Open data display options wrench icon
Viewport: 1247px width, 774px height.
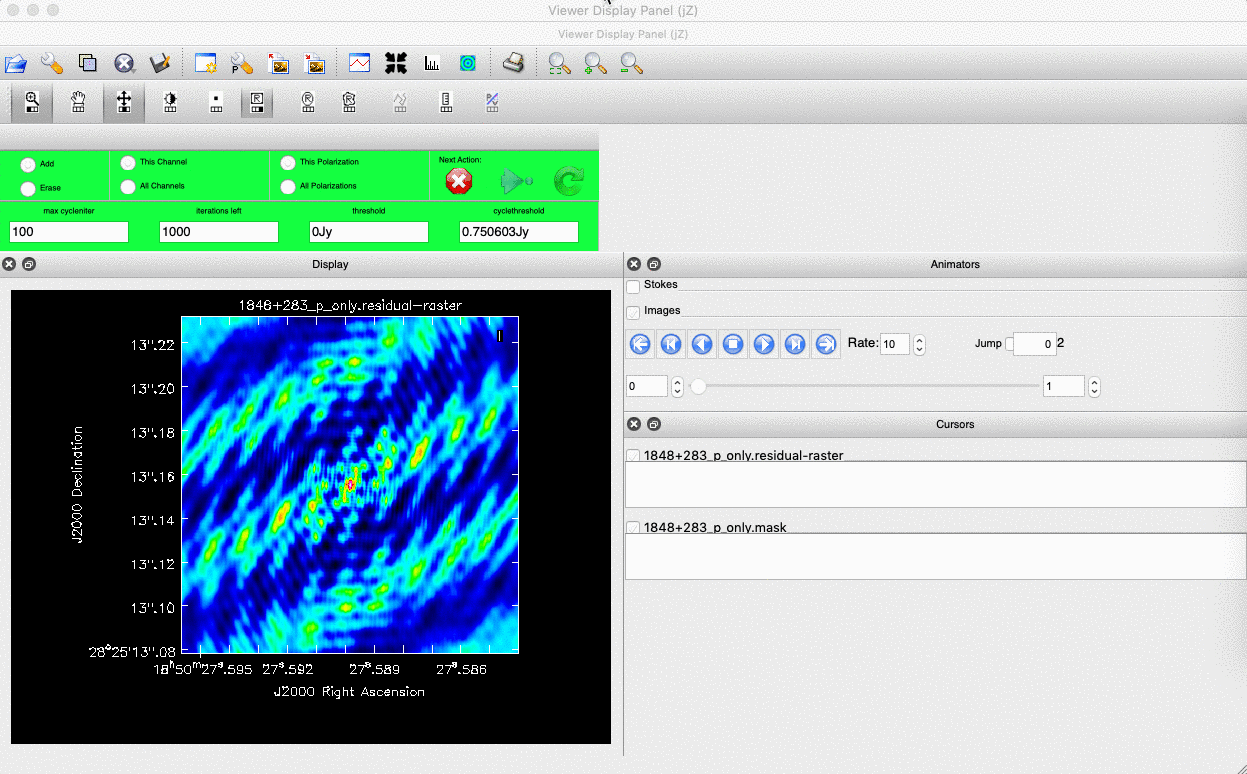point(52,64)
